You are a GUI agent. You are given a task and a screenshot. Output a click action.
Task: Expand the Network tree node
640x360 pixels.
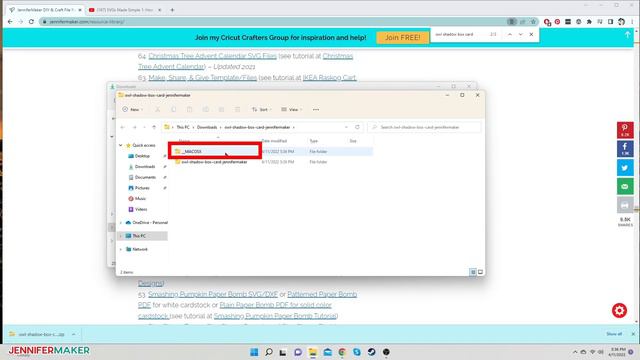click(121, 249)
